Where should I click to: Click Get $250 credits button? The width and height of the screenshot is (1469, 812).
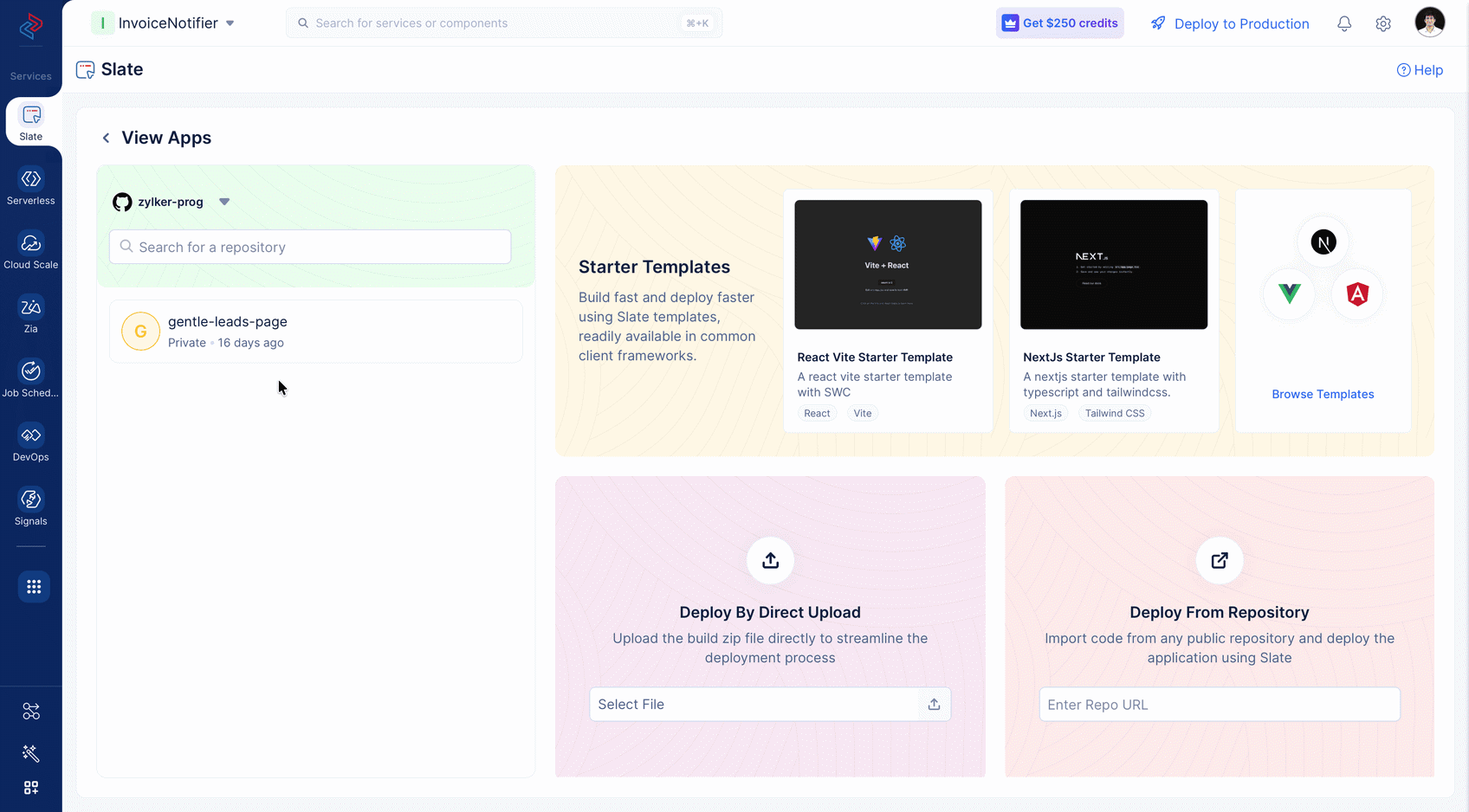1060,23
